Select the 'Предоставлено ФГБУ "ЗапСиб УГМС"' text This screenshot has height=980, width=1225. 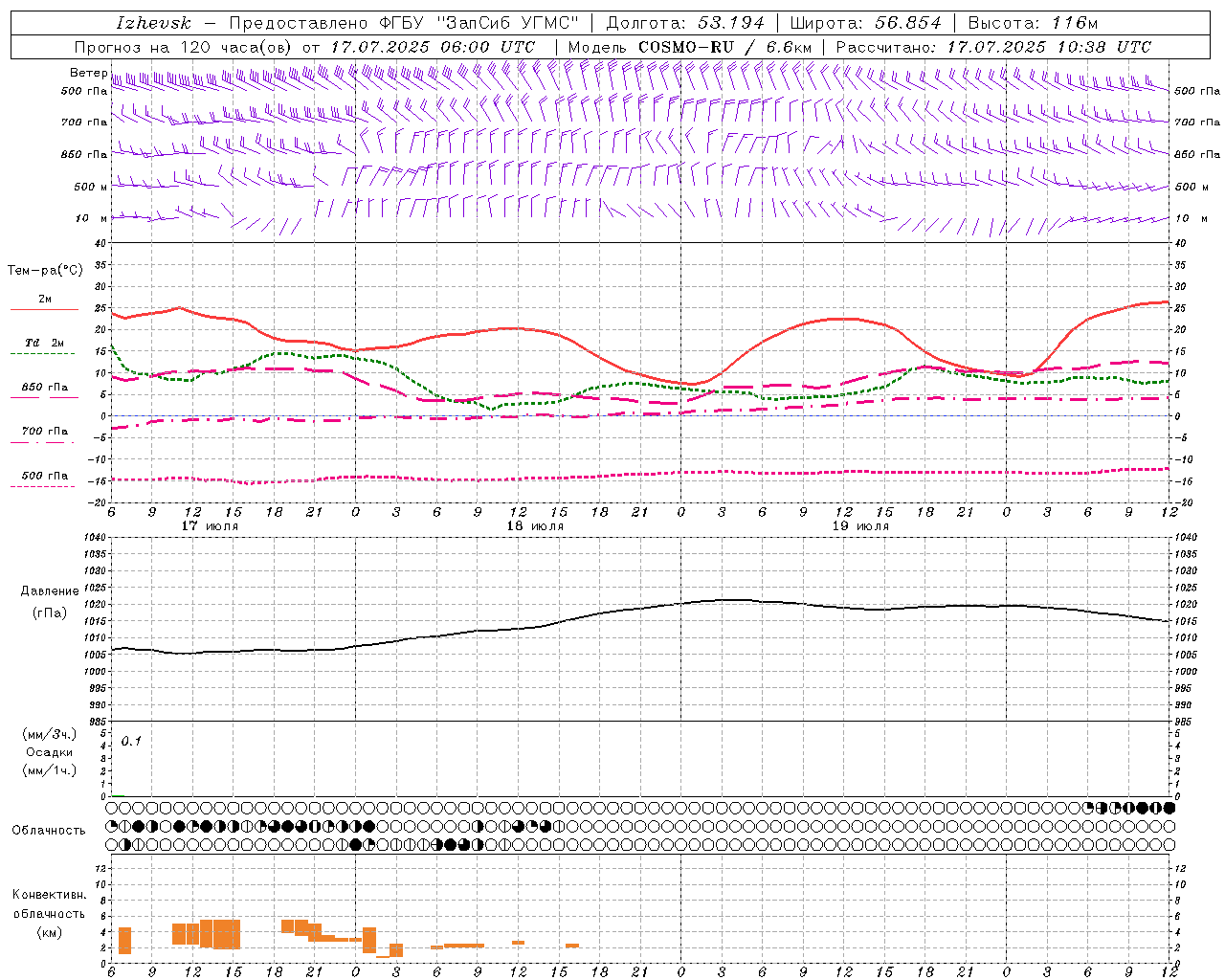click(x=404, y=23)
